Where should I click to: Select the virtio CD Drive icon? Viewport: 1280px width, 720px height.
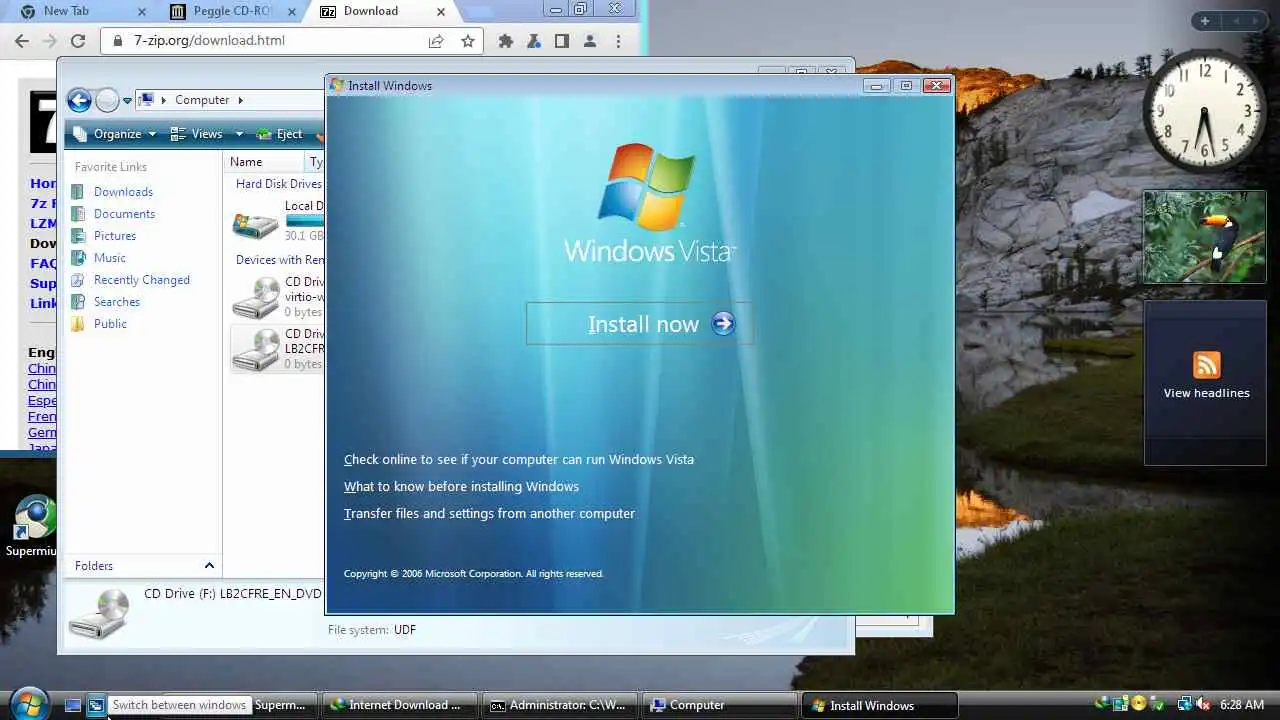pos(255,297)
